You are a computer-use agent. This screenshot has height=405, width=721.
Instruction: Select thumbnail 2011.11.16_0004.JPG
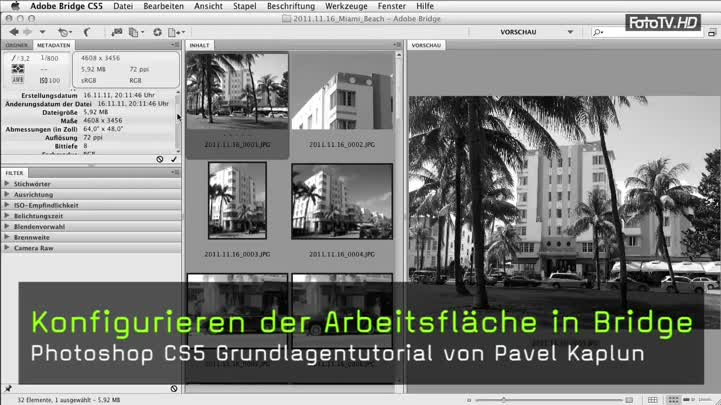pos(342,201)
